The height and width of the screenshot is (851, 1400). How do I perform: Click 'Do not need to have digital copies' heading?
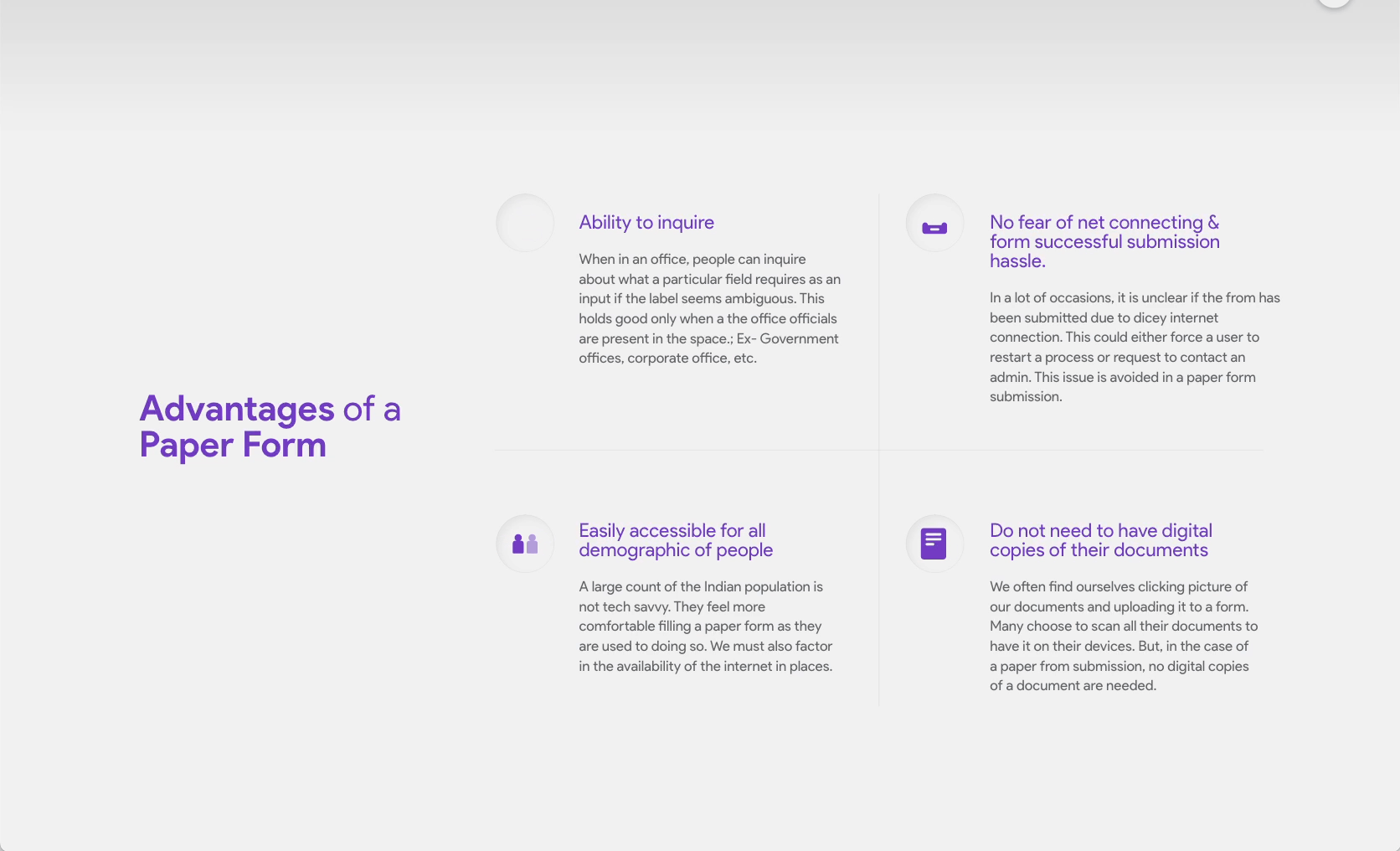point(1101,540)
